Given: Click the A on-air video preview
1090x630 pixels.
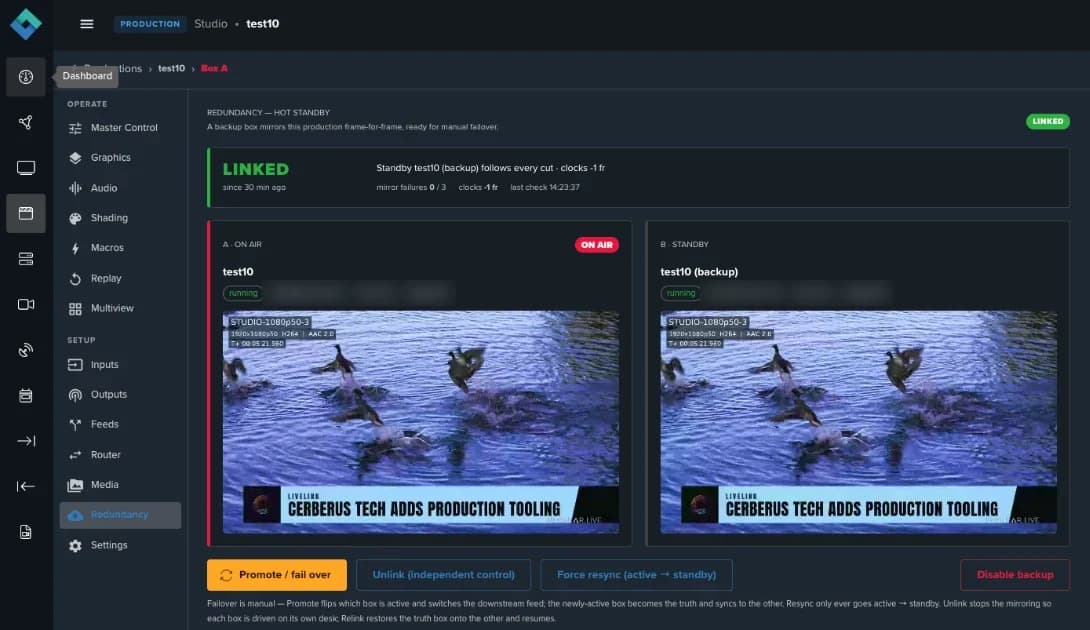Looking at the screenshot, I should [421, 422].
